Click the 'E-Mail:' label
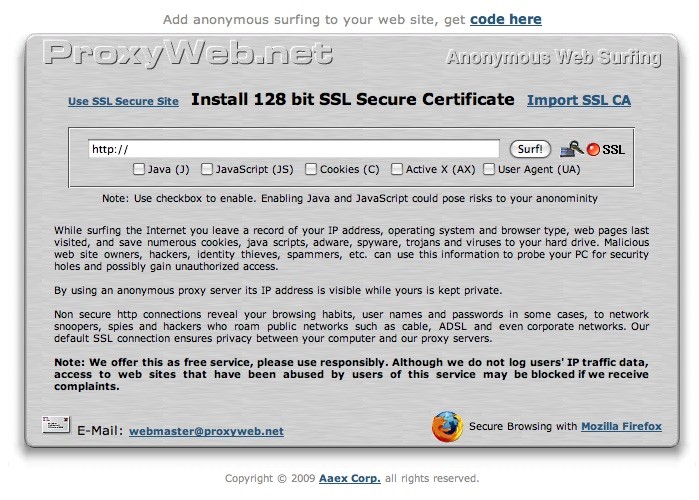The height and width of the screenshot is (500, 699). 100,431
